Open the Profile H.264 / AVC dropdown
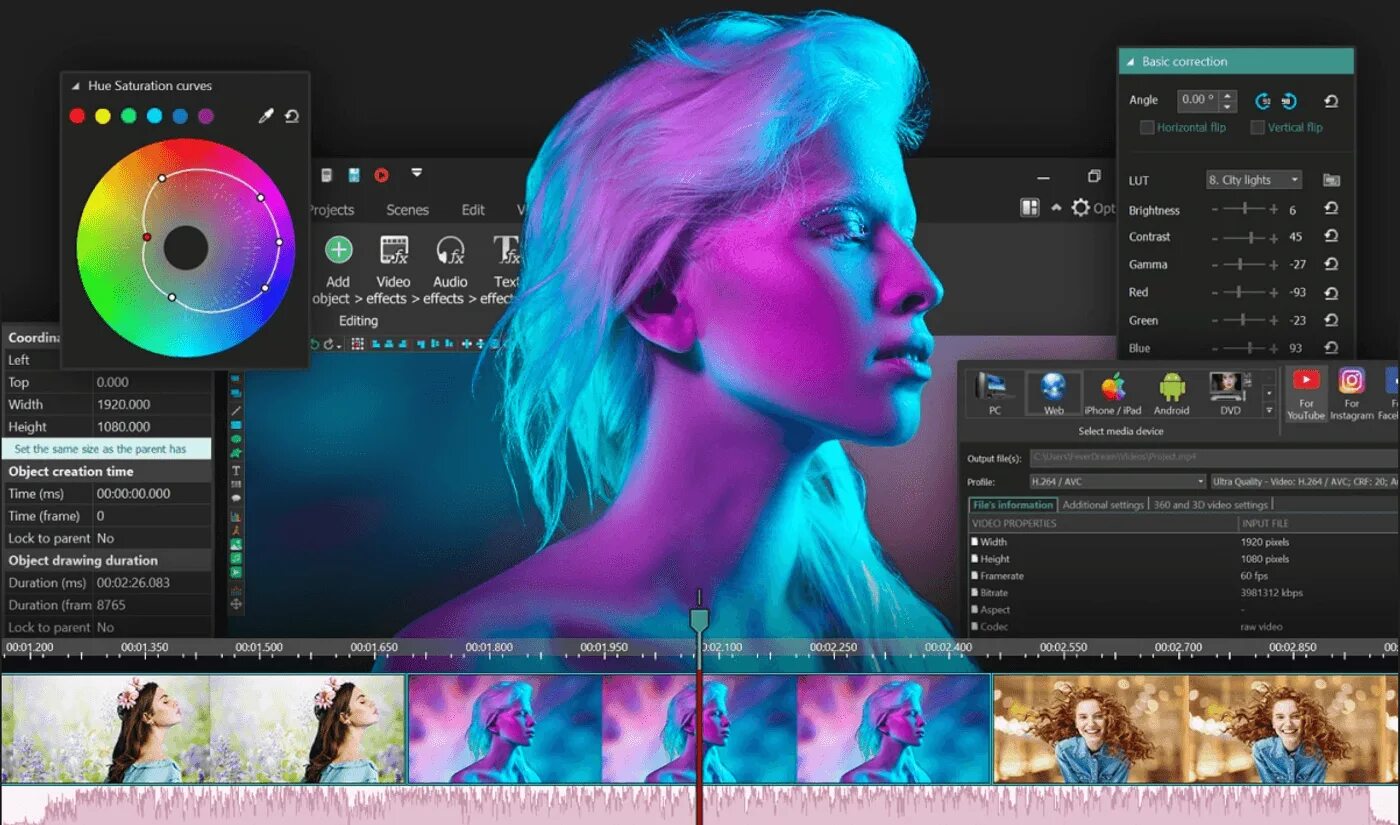The width and height of the screenshot is (1400, 825). 1117,482
